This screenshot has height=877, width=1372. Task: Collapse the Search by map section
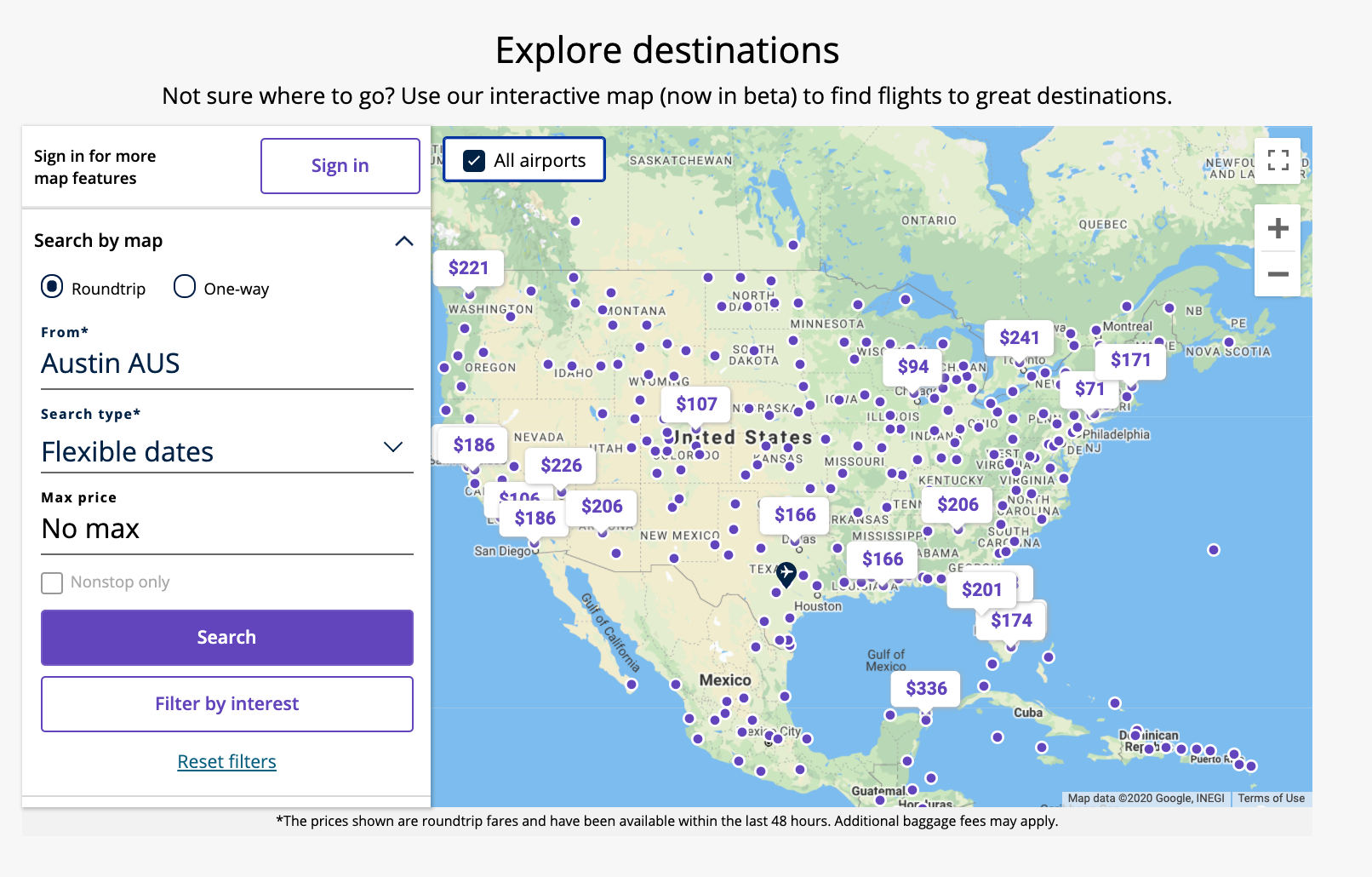click(404, 241)
